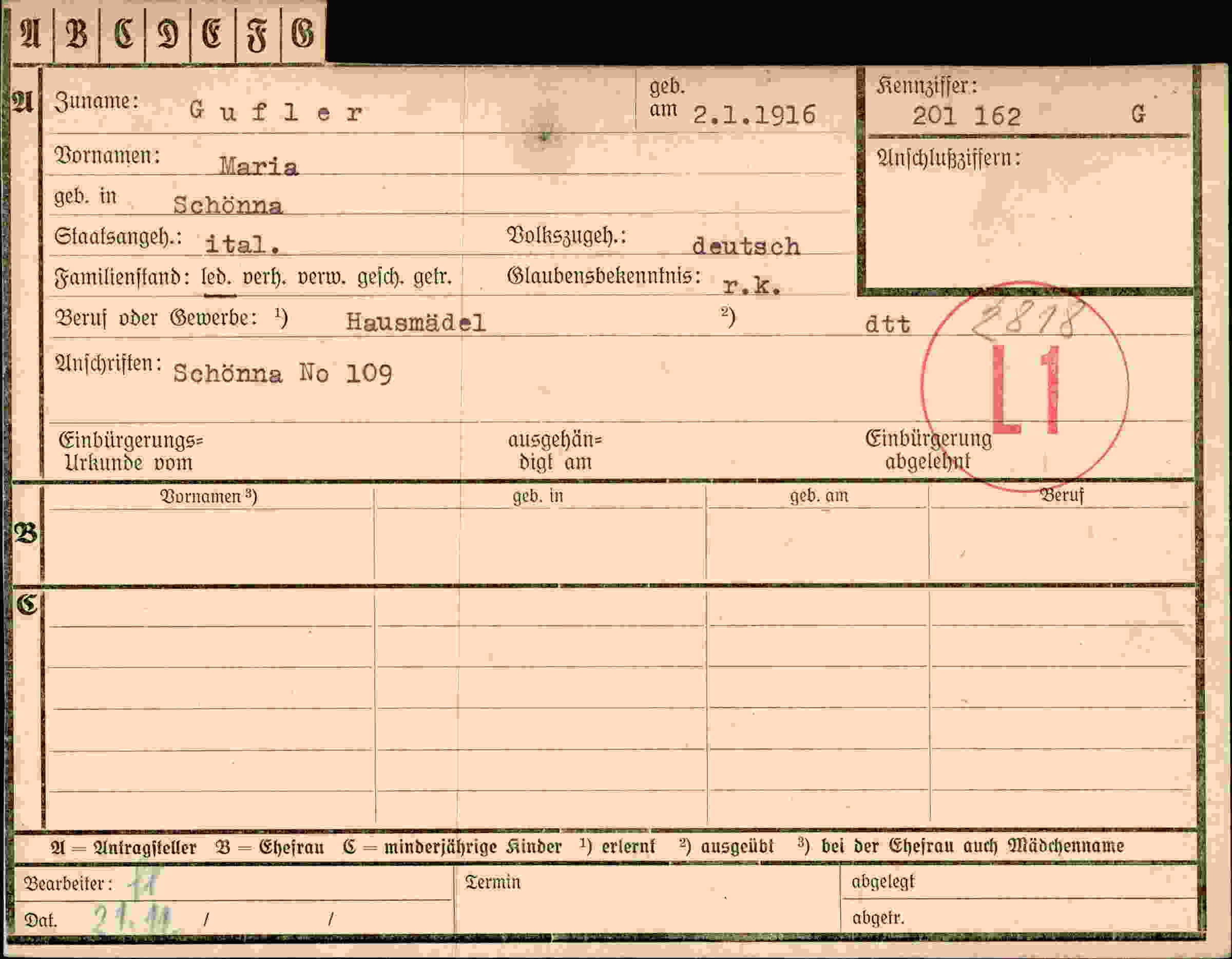The width and height of the screenshot is (1232, 959).
Task: Click the 'geb. am' column header in section B
Action: (x=819, y=496)
